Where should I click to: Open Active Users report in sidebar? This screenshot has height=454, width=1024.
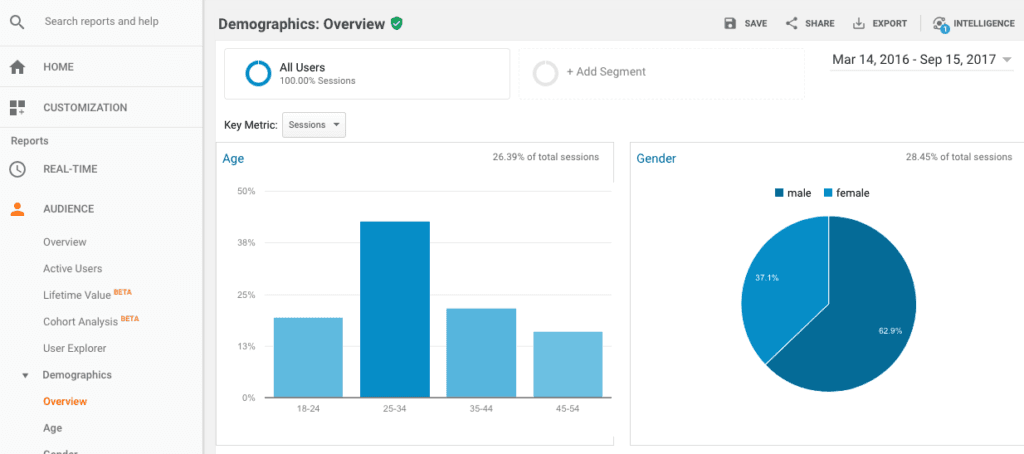click(x=72, y=268)
